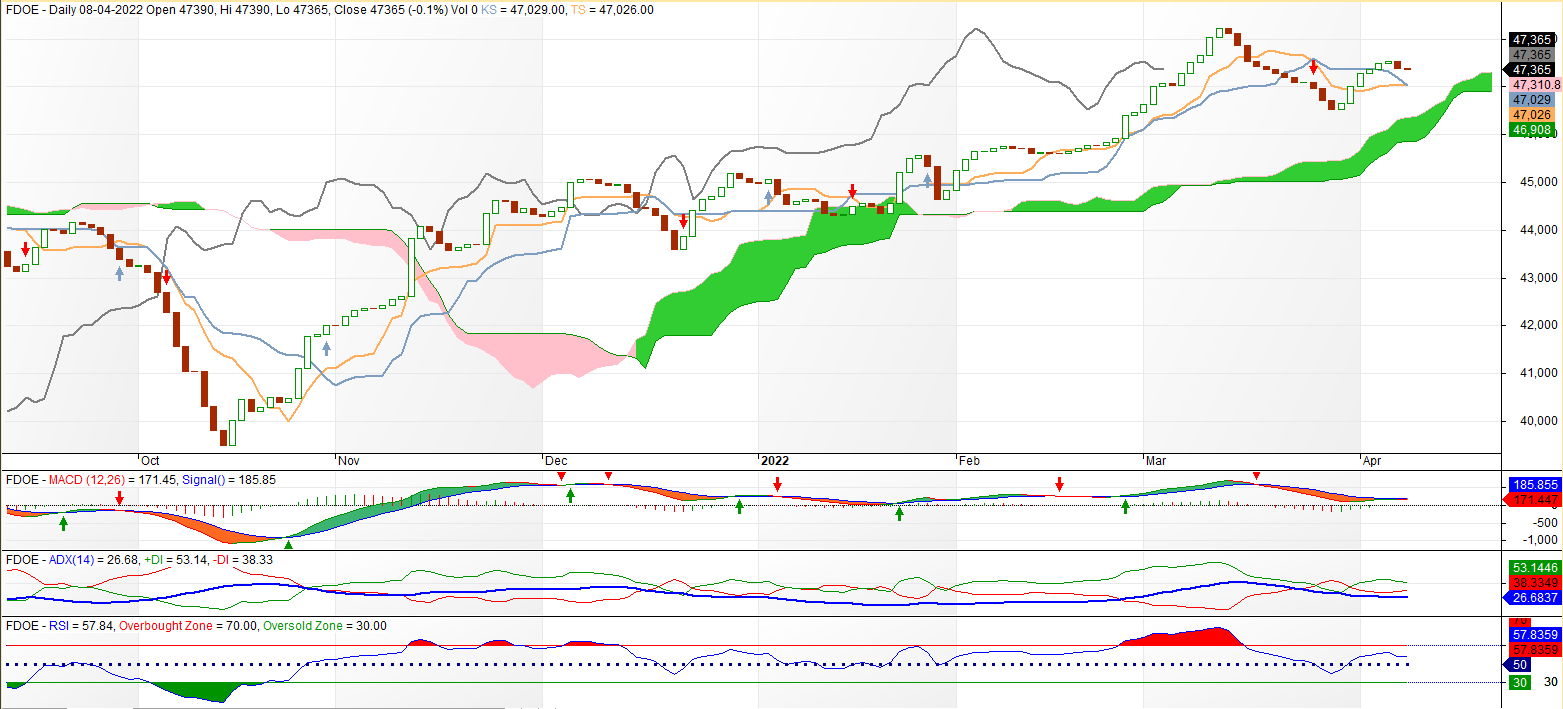
Task: Click the Overbought Zone = 70.00 label
Action: coord(189,626)
